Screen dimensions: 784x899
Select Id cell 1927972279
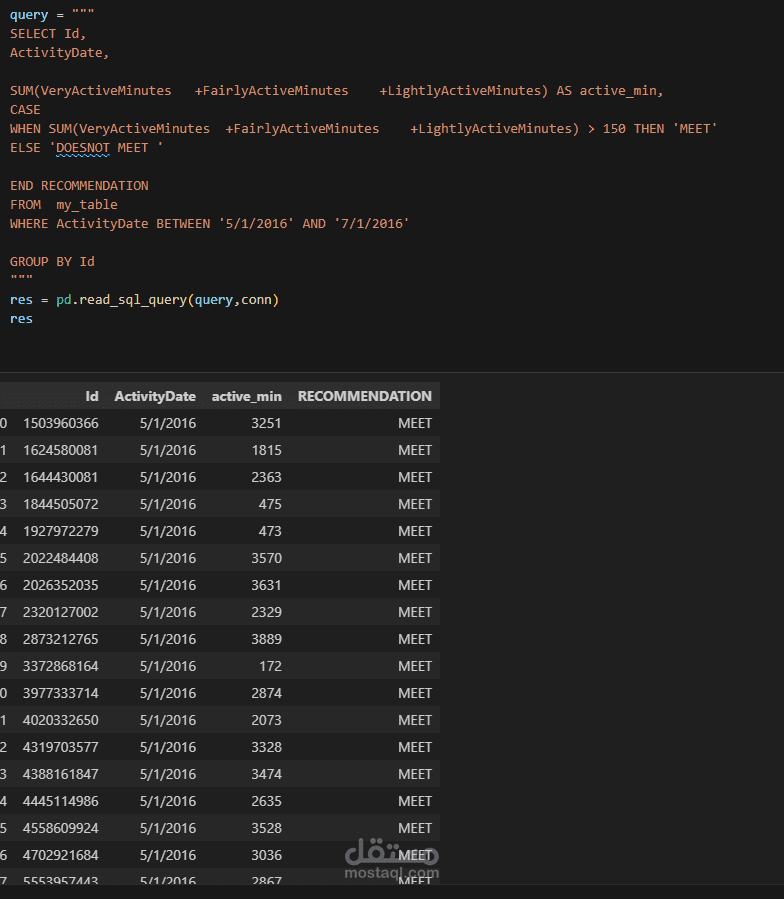(x=61, y=531)
